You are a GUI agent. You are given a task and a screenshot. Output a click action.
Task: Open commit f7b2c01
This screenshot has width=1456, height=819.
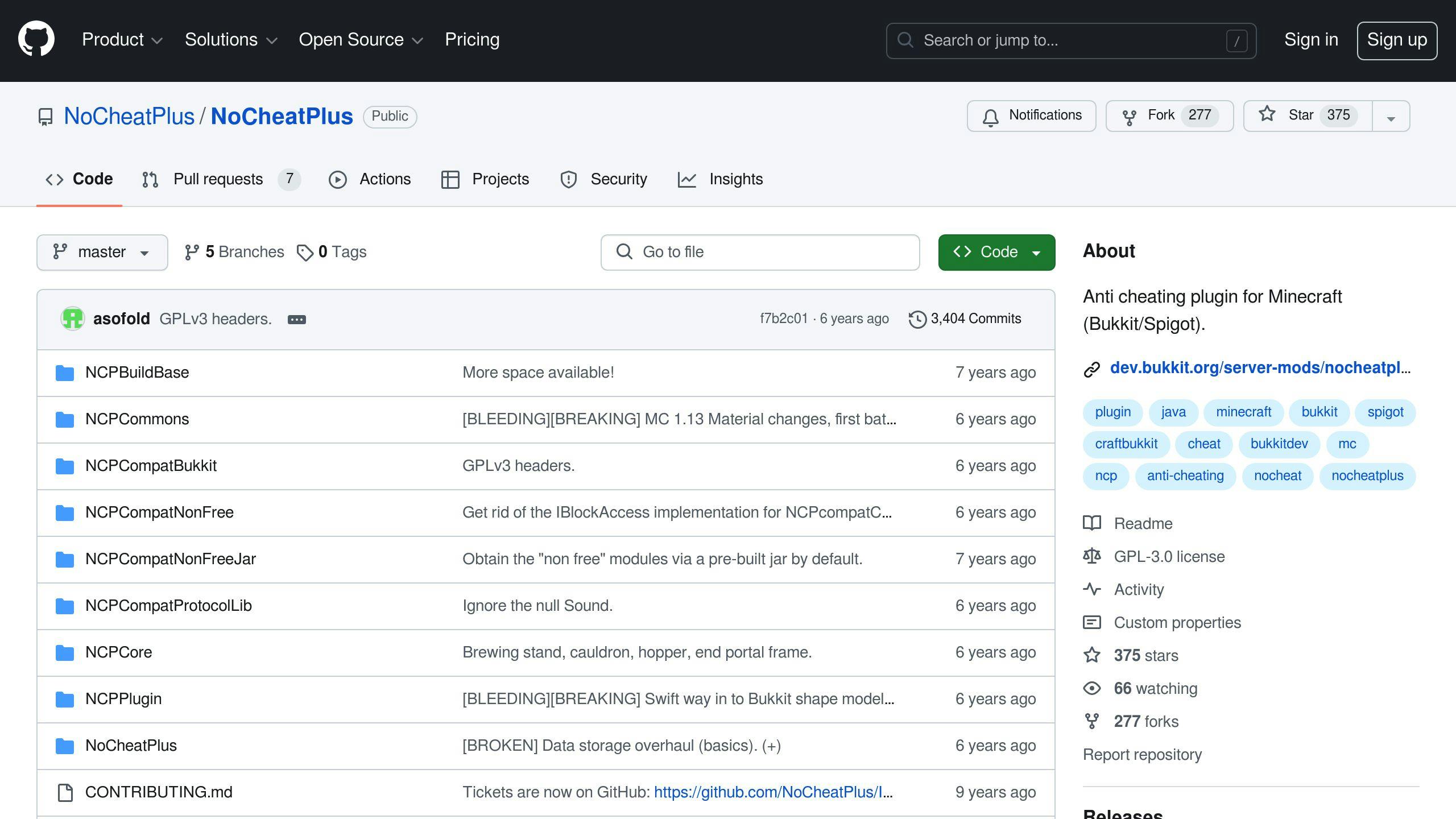click(x=784, y=319)
